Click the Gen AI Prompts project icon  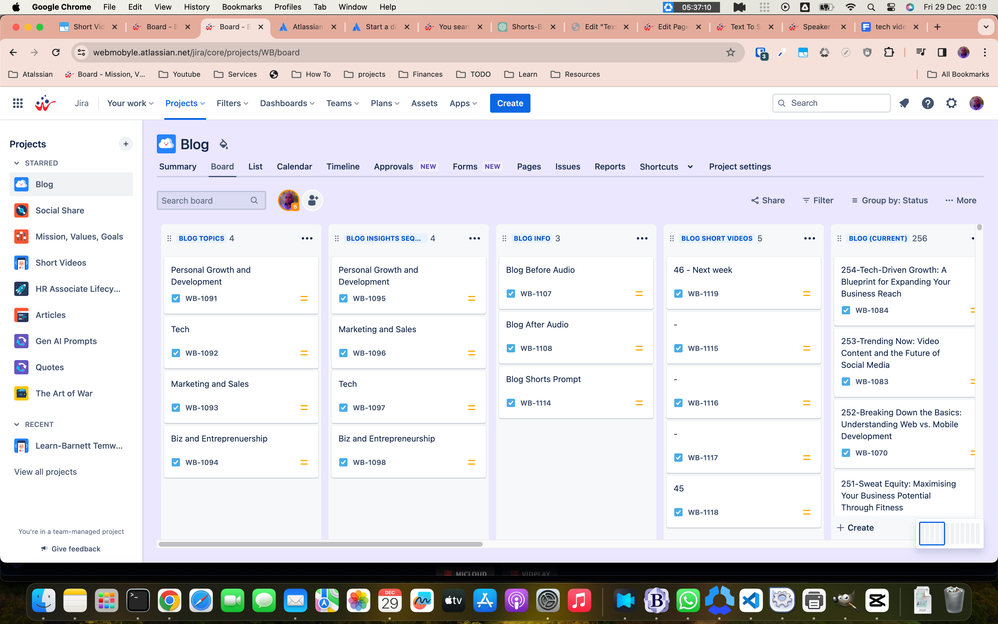pyautogui.click(x=21, y=341)
